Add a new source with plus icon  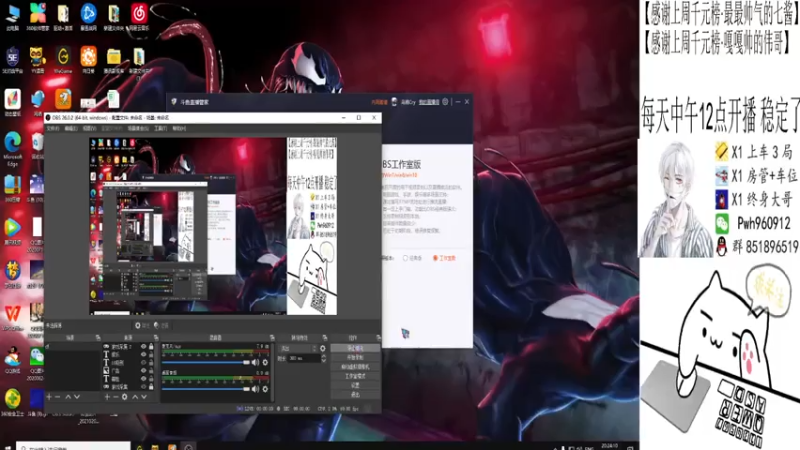(107, 396)
